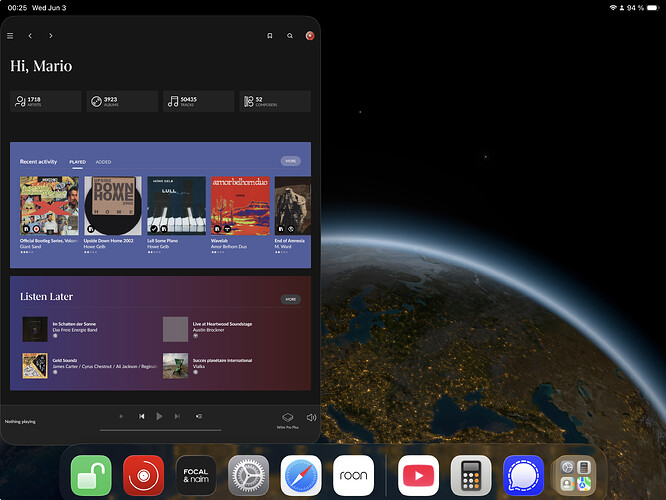
Task: Open the Signal app in dock
Action: (x=523, y=475)
